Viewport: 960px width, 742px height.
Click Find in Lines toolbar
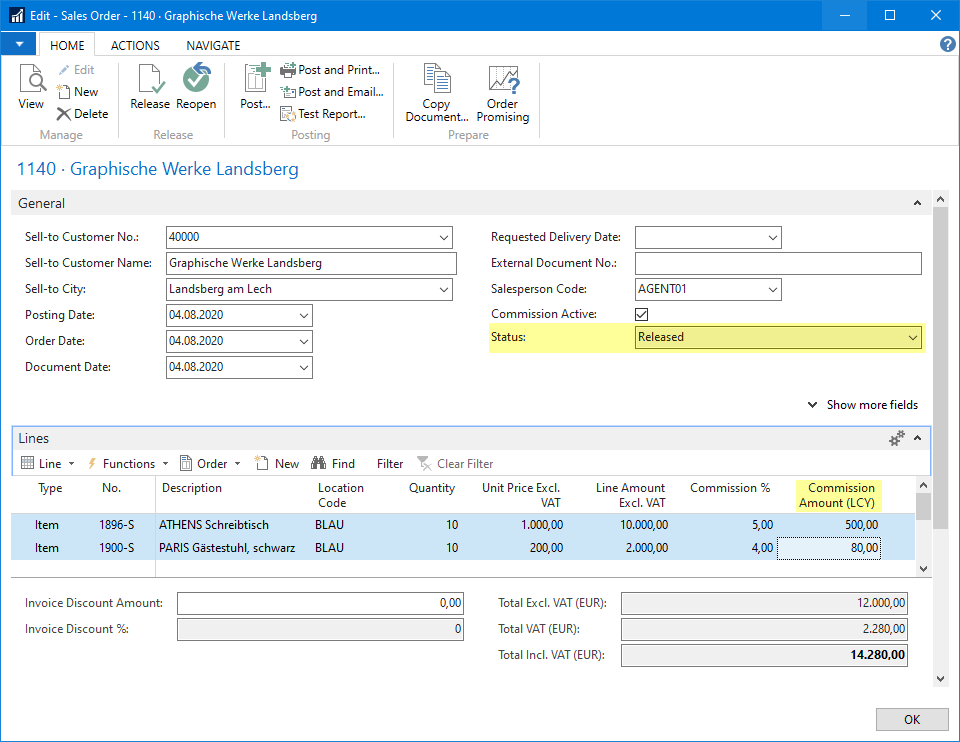pos(333,464)
